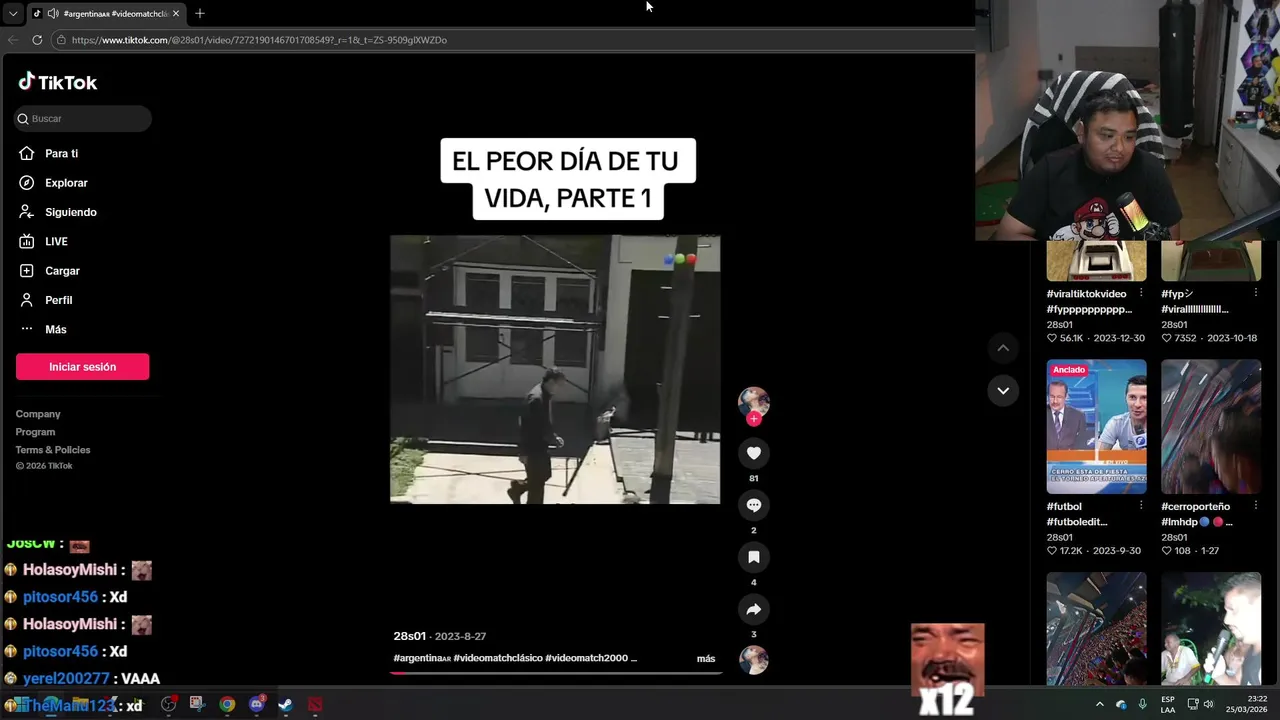Click the Iniciar sesión button
1280x720 pixels.
pyautogui.click(x=82, y=367)
